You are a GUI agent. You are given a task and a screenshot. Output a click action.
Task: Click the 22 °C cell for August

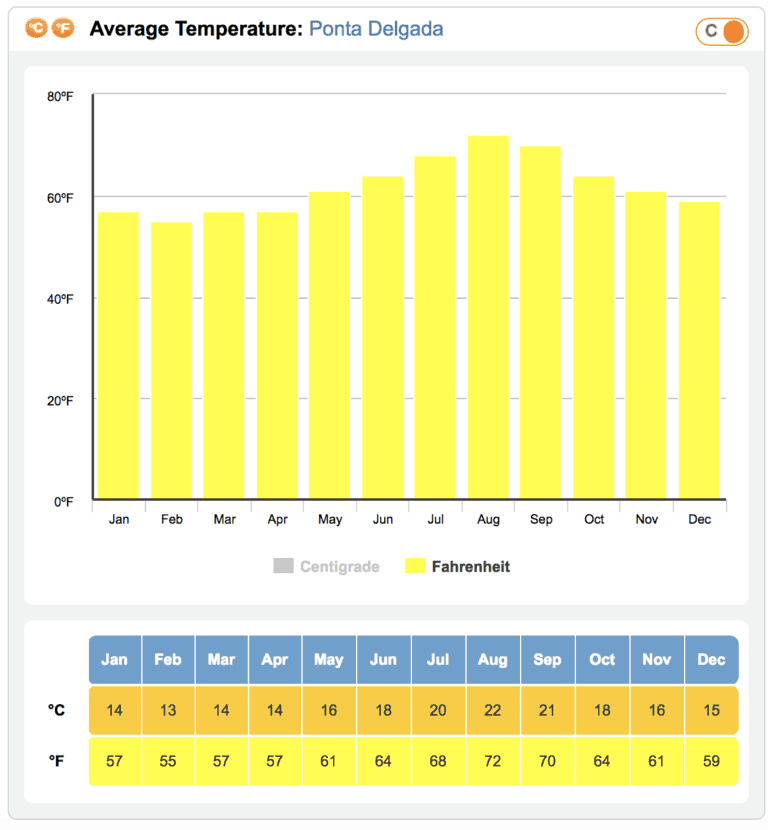tap(491, 710)
